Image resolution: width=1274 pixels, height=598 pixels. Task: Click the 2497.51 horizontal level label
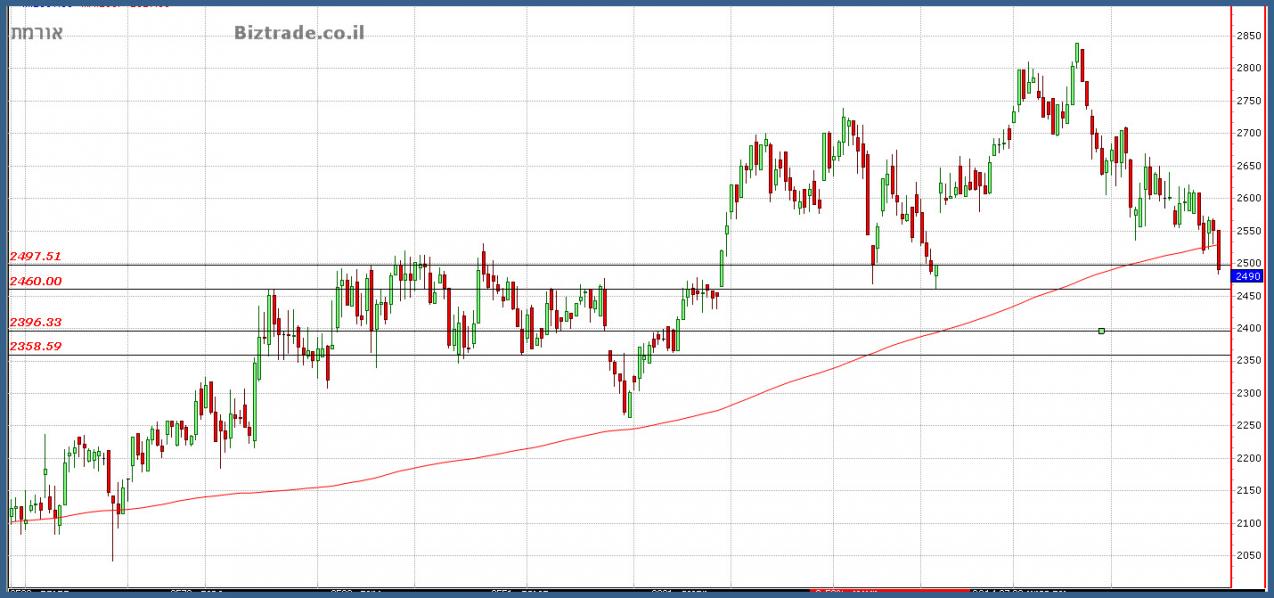pos(36,257)
